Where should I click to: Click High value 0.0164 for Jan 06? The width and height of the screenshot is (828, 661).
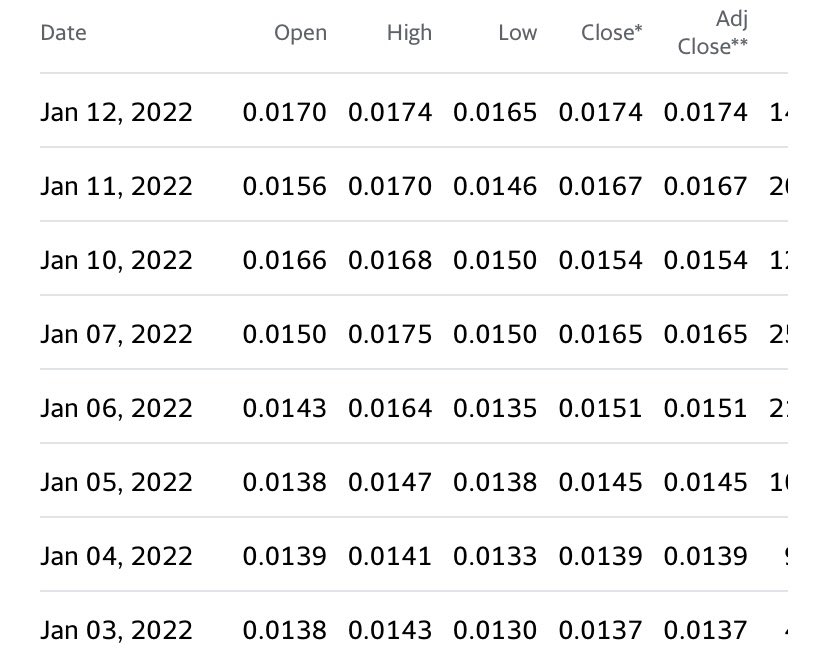click(390, 408)
